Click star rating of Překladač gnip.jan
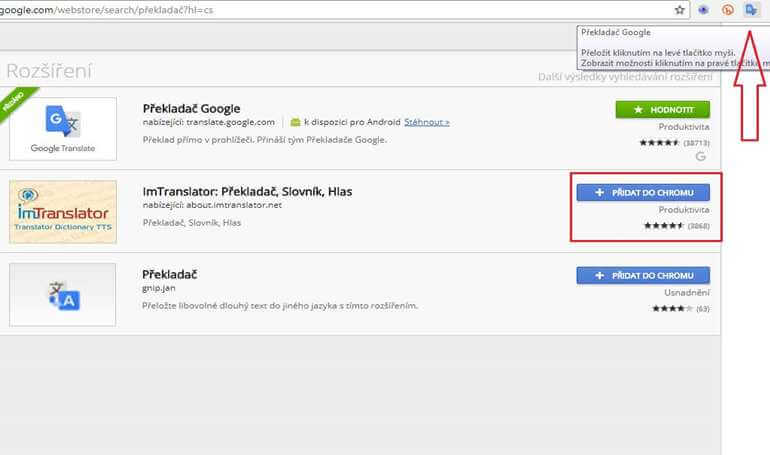The height and width of the screenshot is (455, 770). point(672,309)
